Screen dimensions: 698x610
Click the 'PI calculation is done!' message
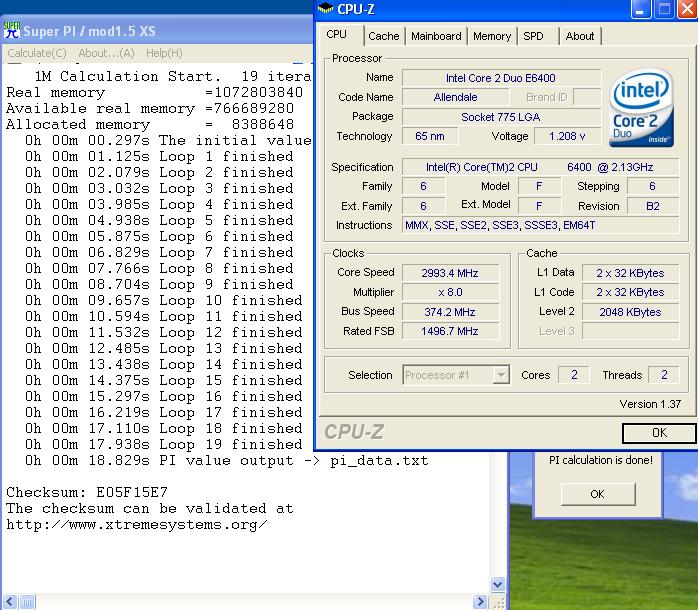(x=601, y=460)
